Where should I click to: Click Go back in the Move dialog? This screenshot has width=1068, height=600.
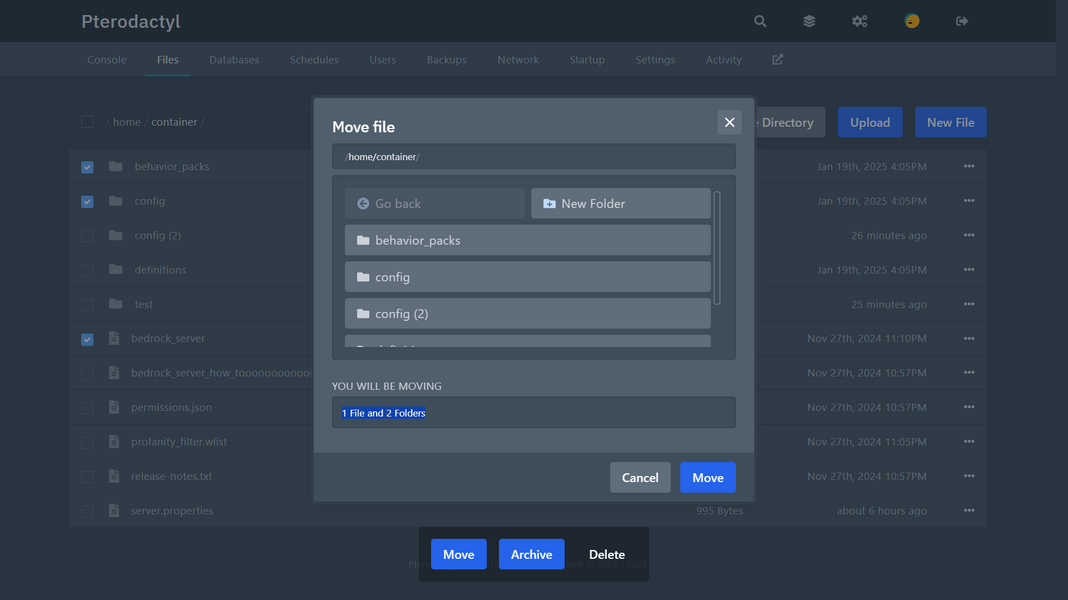pyautogui.click(x=435, y=204)
